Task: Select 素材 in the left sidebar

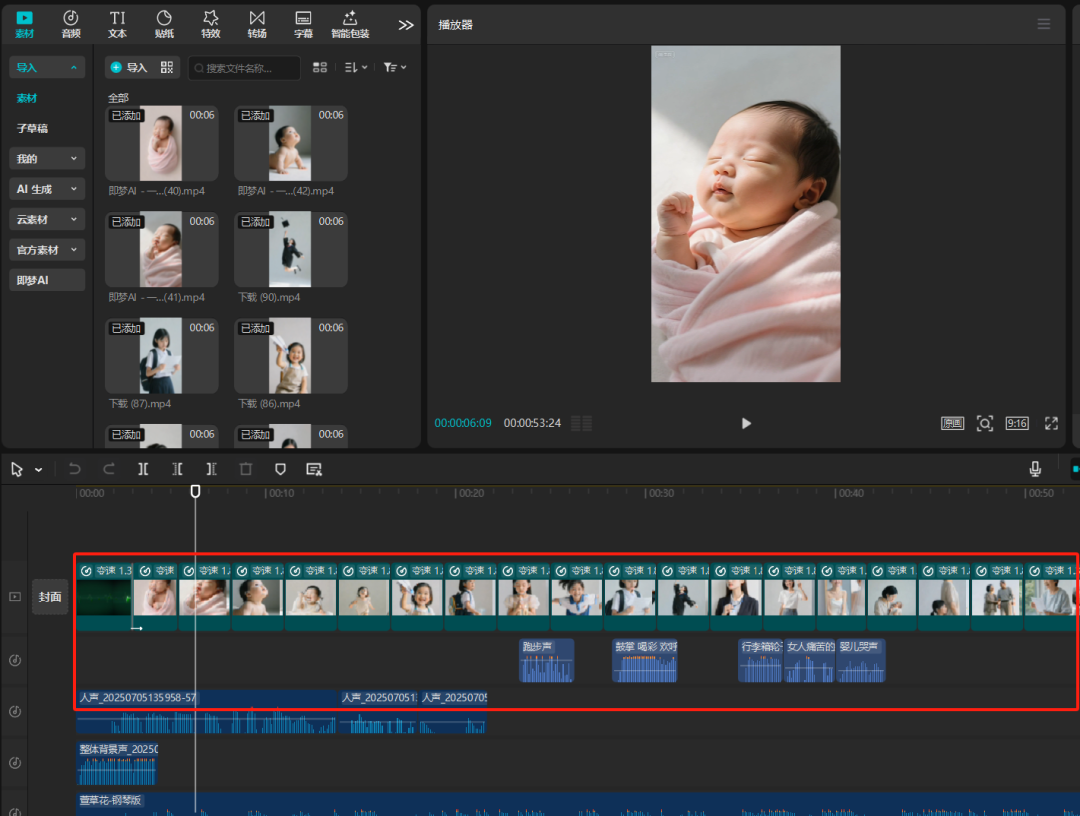Action: [x=27, y=98]
